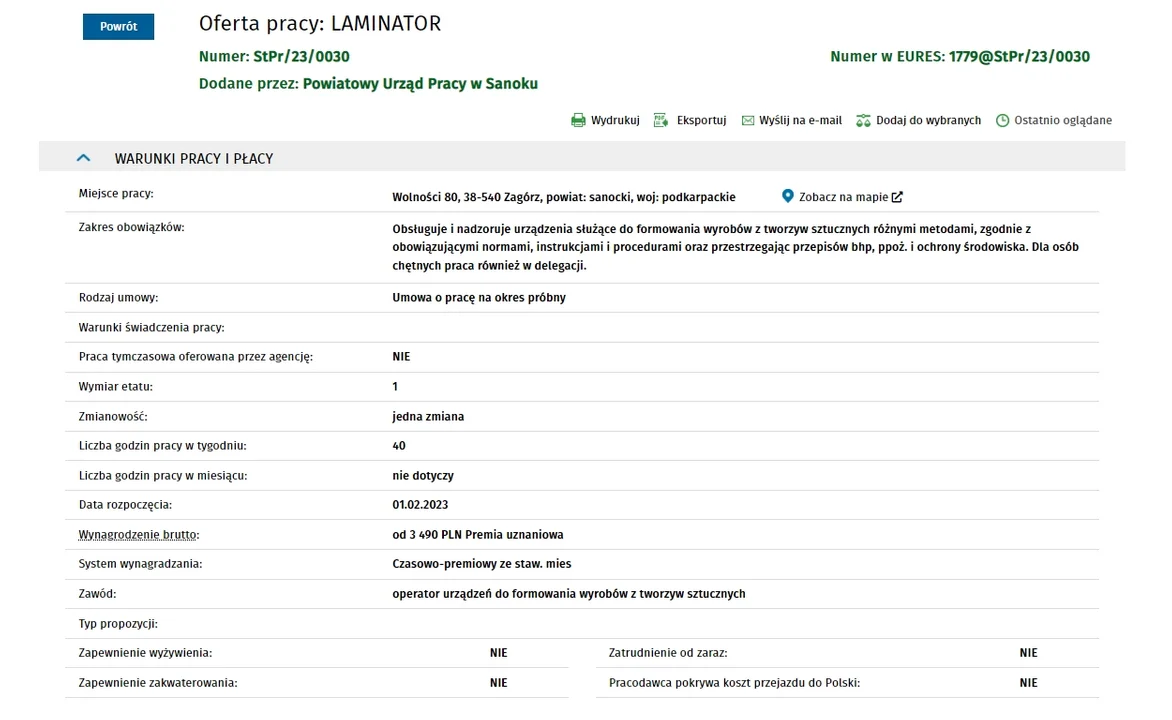This screenshot has height=720, width=1172.
Task: Click the Warunki świadczenia pracy label
Action: (x=152, y=327)
